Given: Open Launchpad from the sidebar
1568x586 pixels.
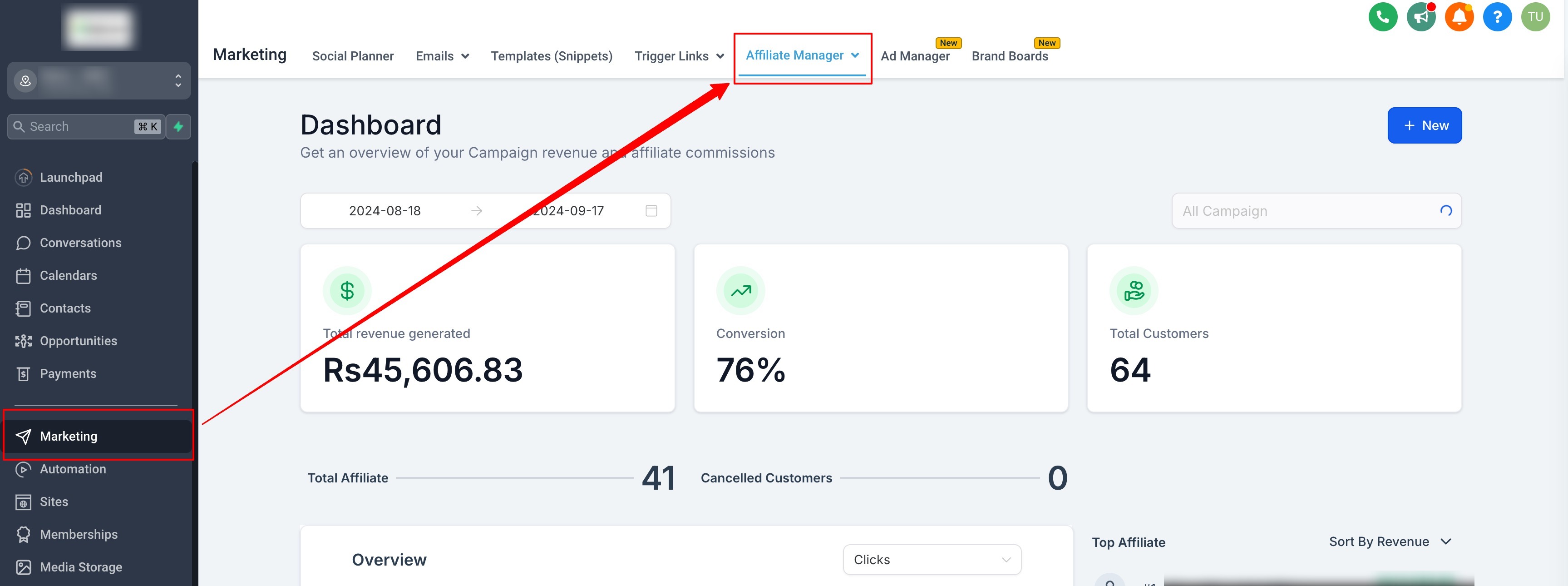Looking at the screenshot, I should 71,177.
